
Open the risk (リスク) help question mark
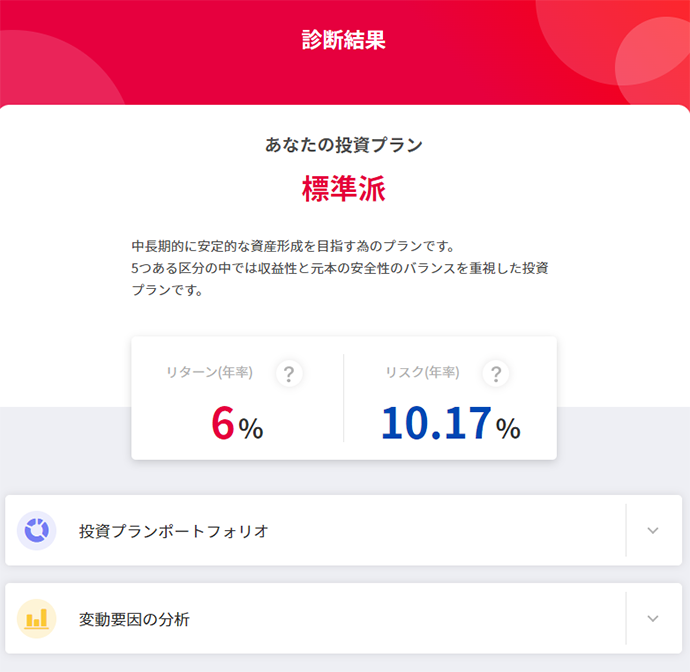pyautogui.click(x=496, y=374)
